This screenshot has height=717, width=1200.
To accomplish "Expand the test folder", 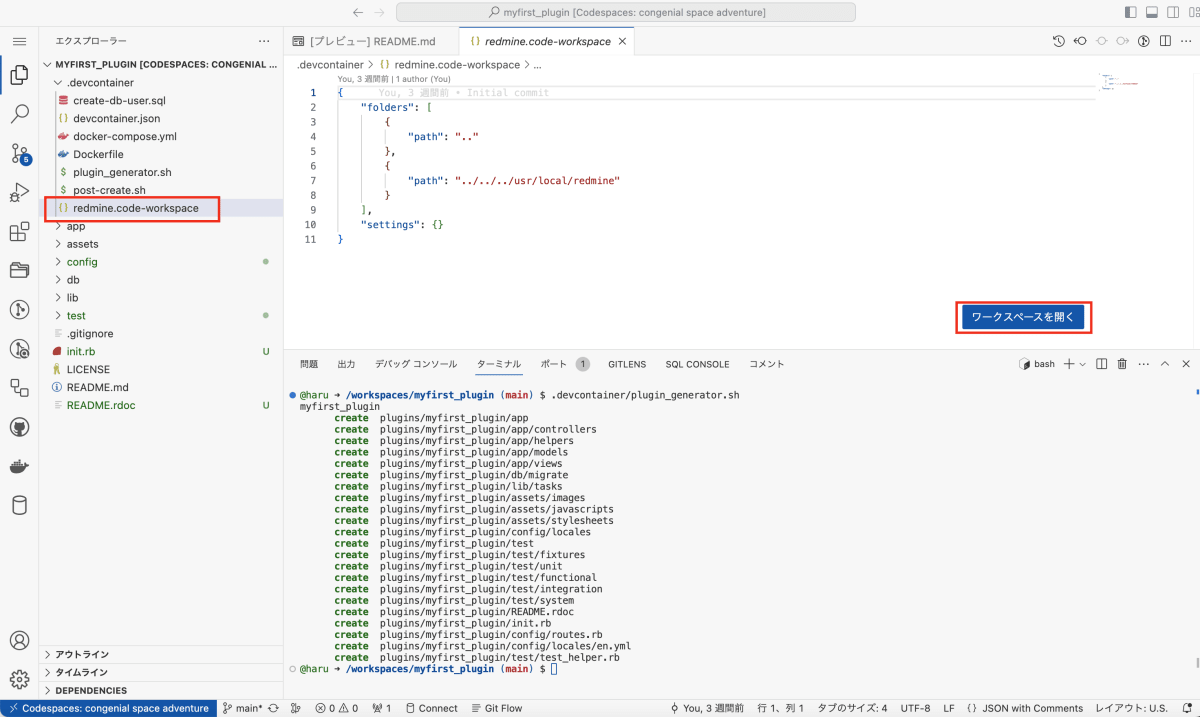I will 162,316.
